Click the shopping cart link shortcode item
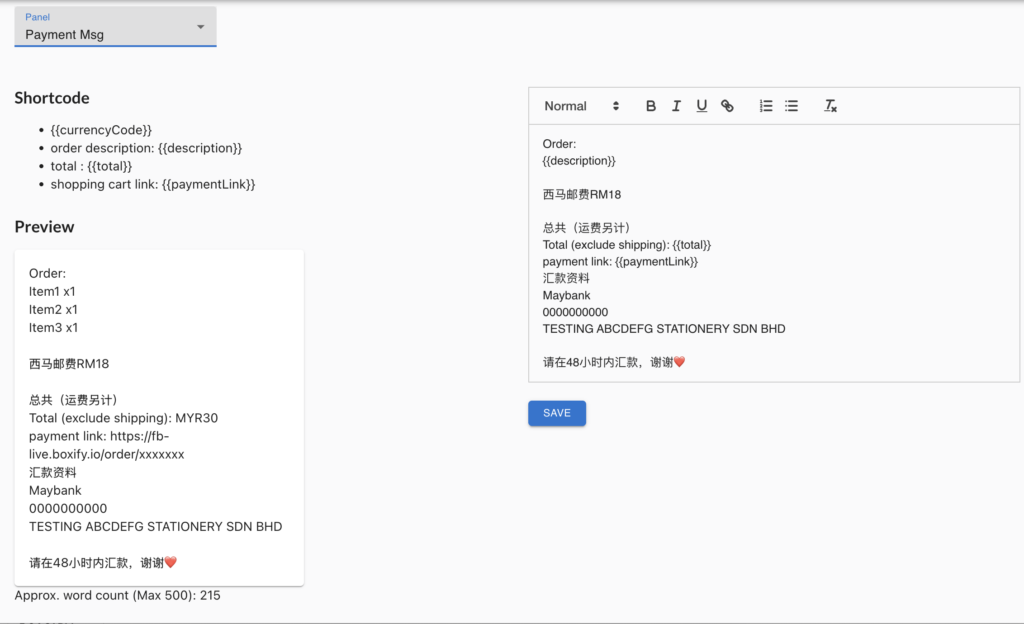The image size is (1024, 624). [x=153, y=184]
